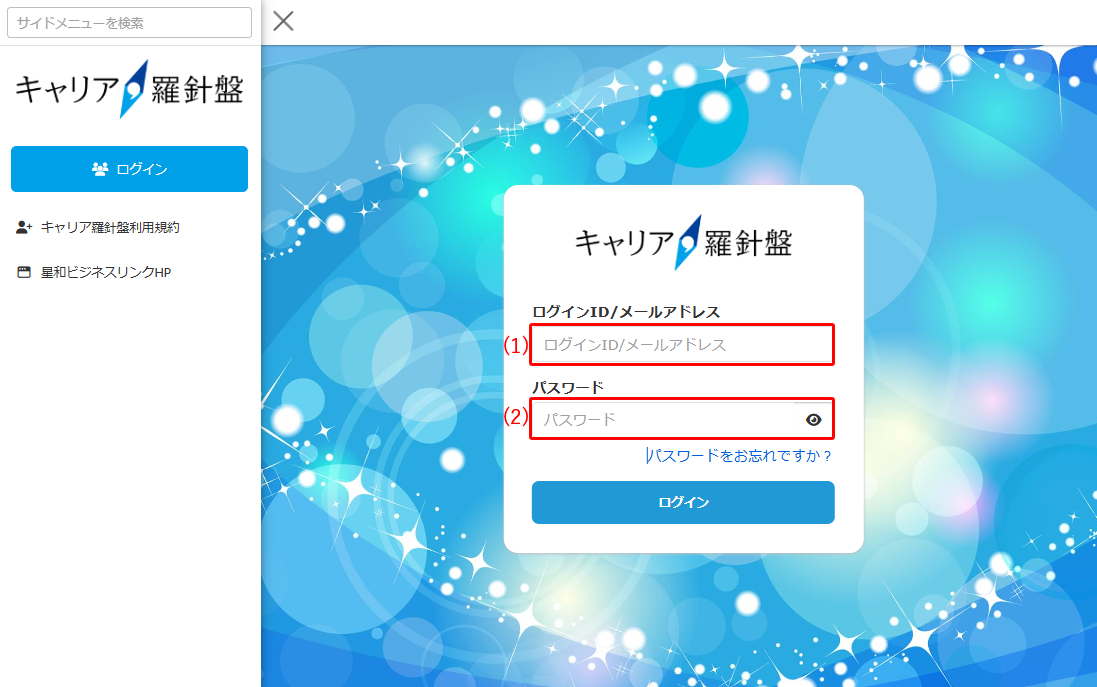Select the sidebar ログイン button
The height and width of the screenshot is (687, 1097).
pyautogui.click(x=129, y=169)
